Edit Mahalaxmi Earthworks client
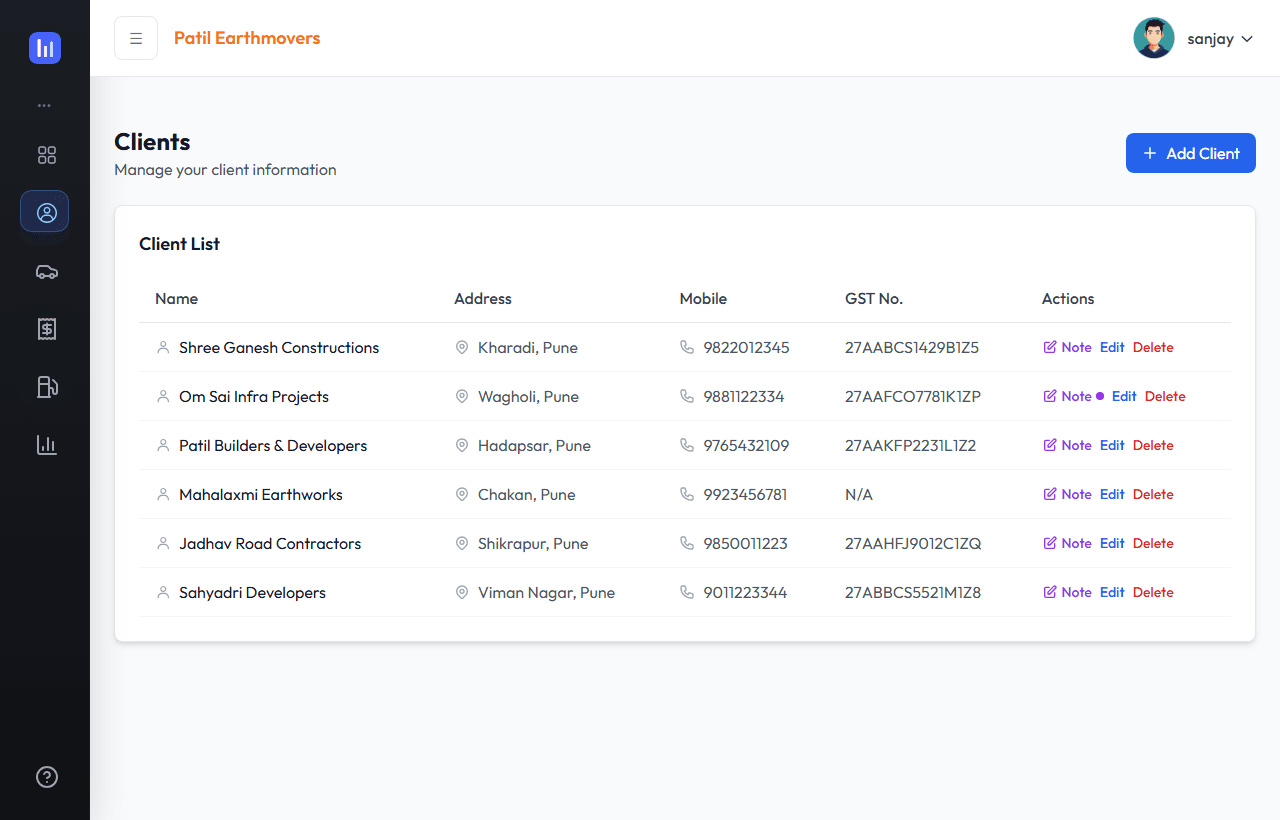Viewport: 1280px width, 820px height. pos(1112,494)
